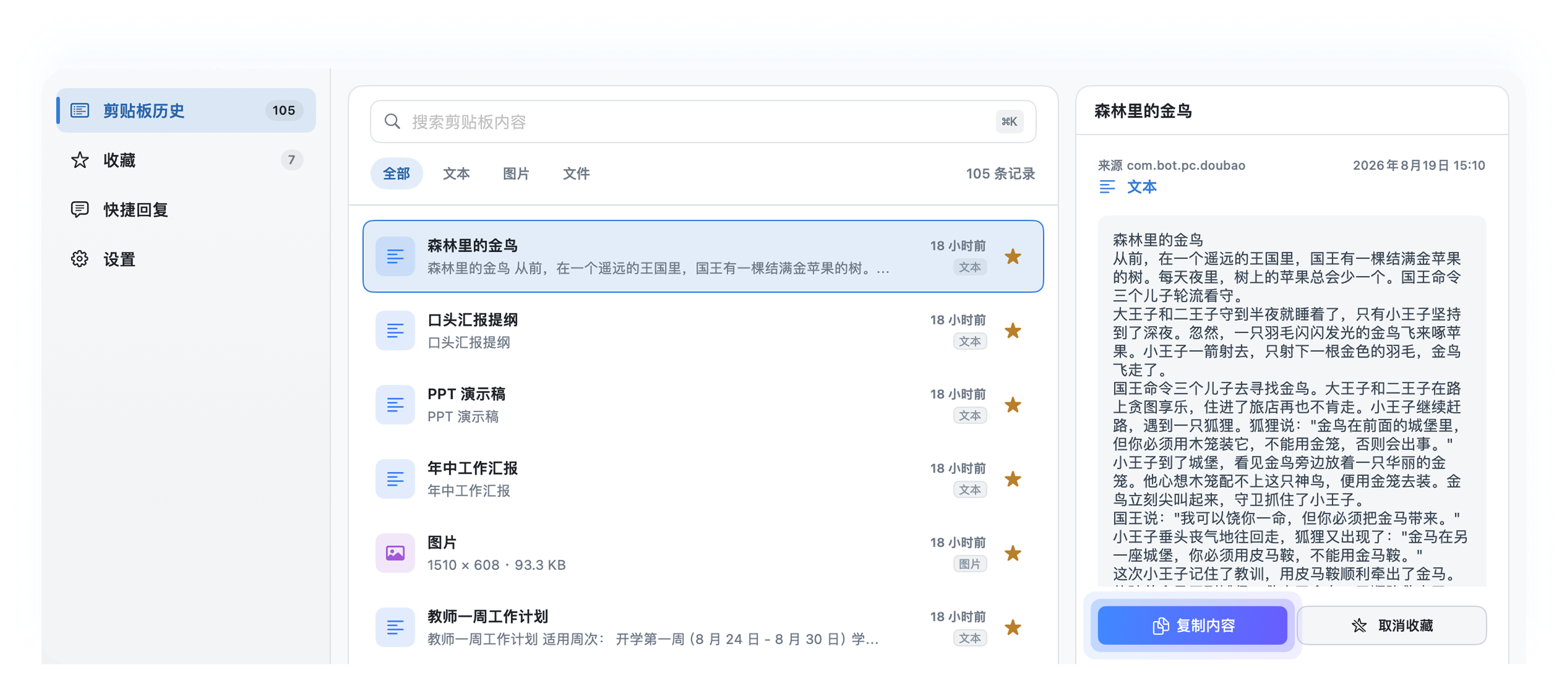Select the 全部 filter tab
This screenshot has width=1568, height=679.
(396, 173)
